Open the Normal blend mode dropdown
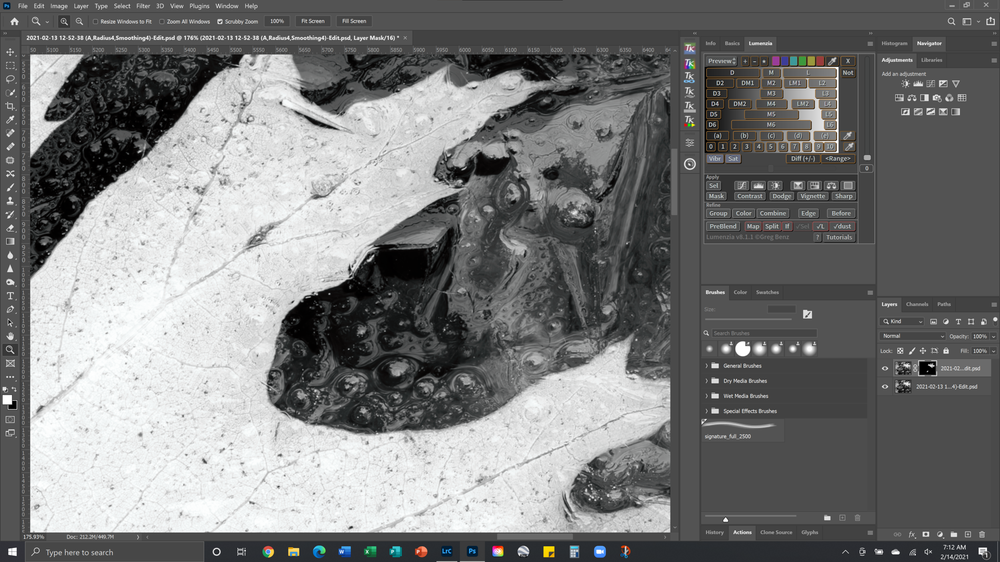The width and height of the screenshot is (1000, 562). (912, 336)
